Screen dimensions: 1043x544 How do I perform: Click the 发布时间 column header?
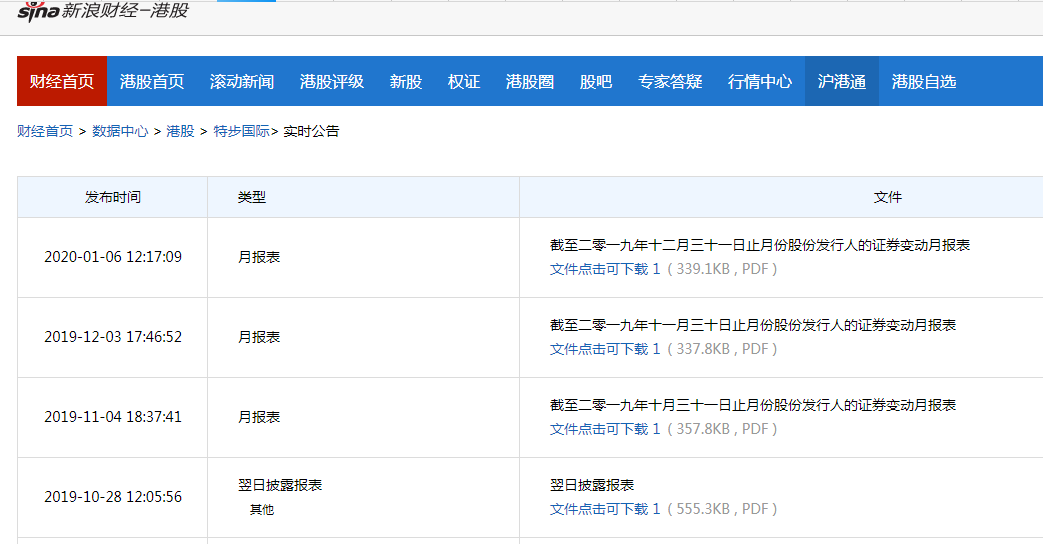tap(112, 197)
